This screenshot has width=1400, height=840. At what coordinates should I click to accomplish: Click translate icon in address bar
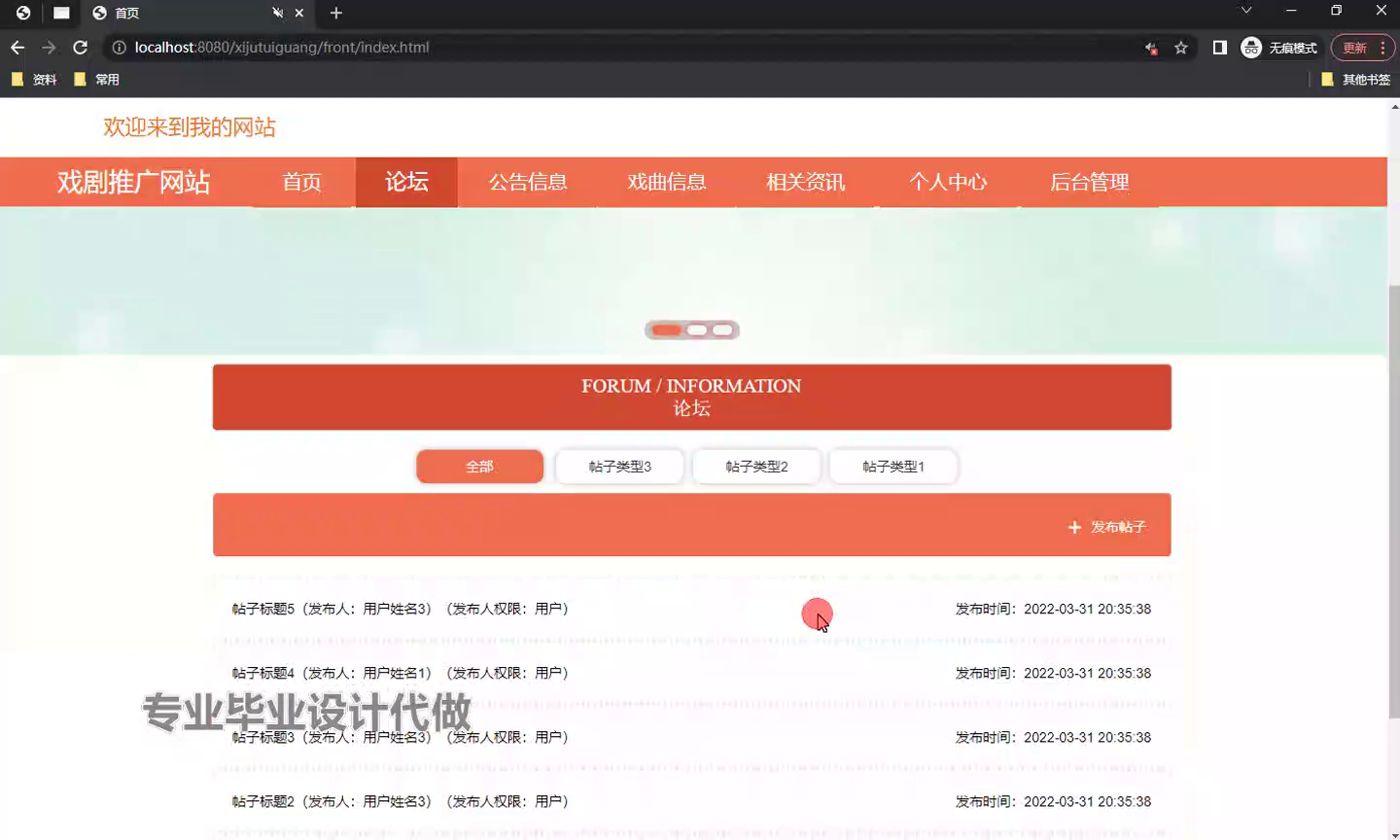(1151, 48)
